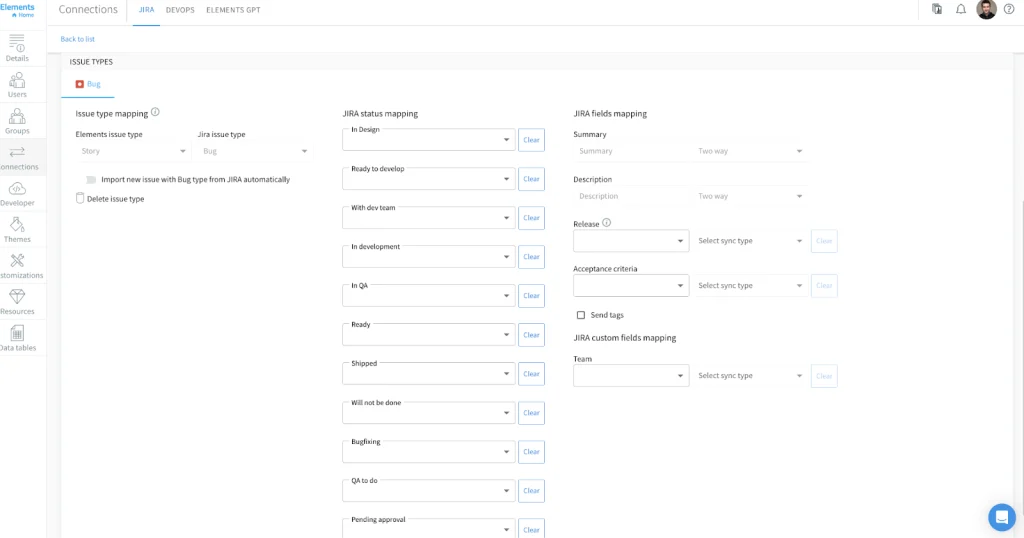The height and width of the screenshot is (538, 1024).
Task: Open the Data tables sidebar section
Action: (x=18, y=338)
